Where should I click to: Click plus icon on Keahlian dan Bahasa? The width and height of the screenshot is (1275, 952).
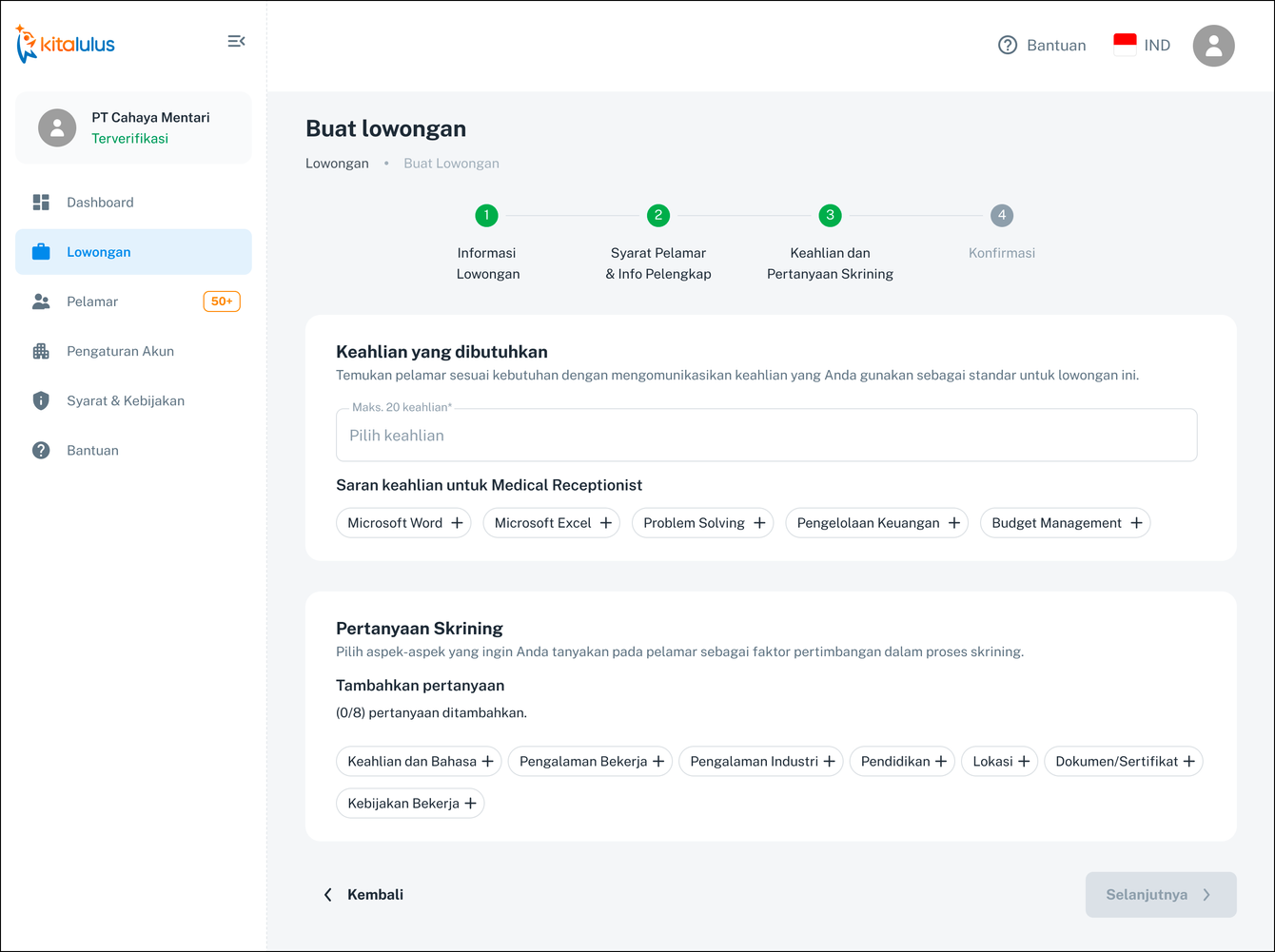click(487, 762)
